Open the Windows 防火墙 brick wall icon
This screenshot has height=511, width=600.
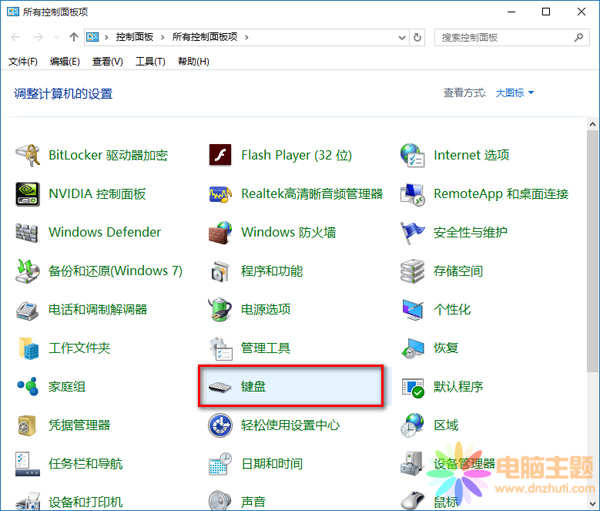click(x=220, y=232)
